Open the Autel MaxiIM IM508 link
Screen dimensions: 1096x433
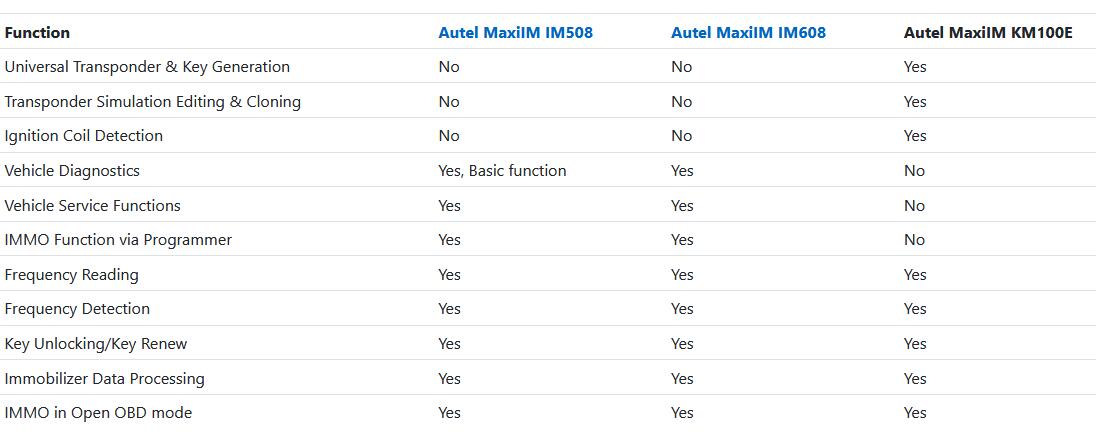(x=515, y=32)
